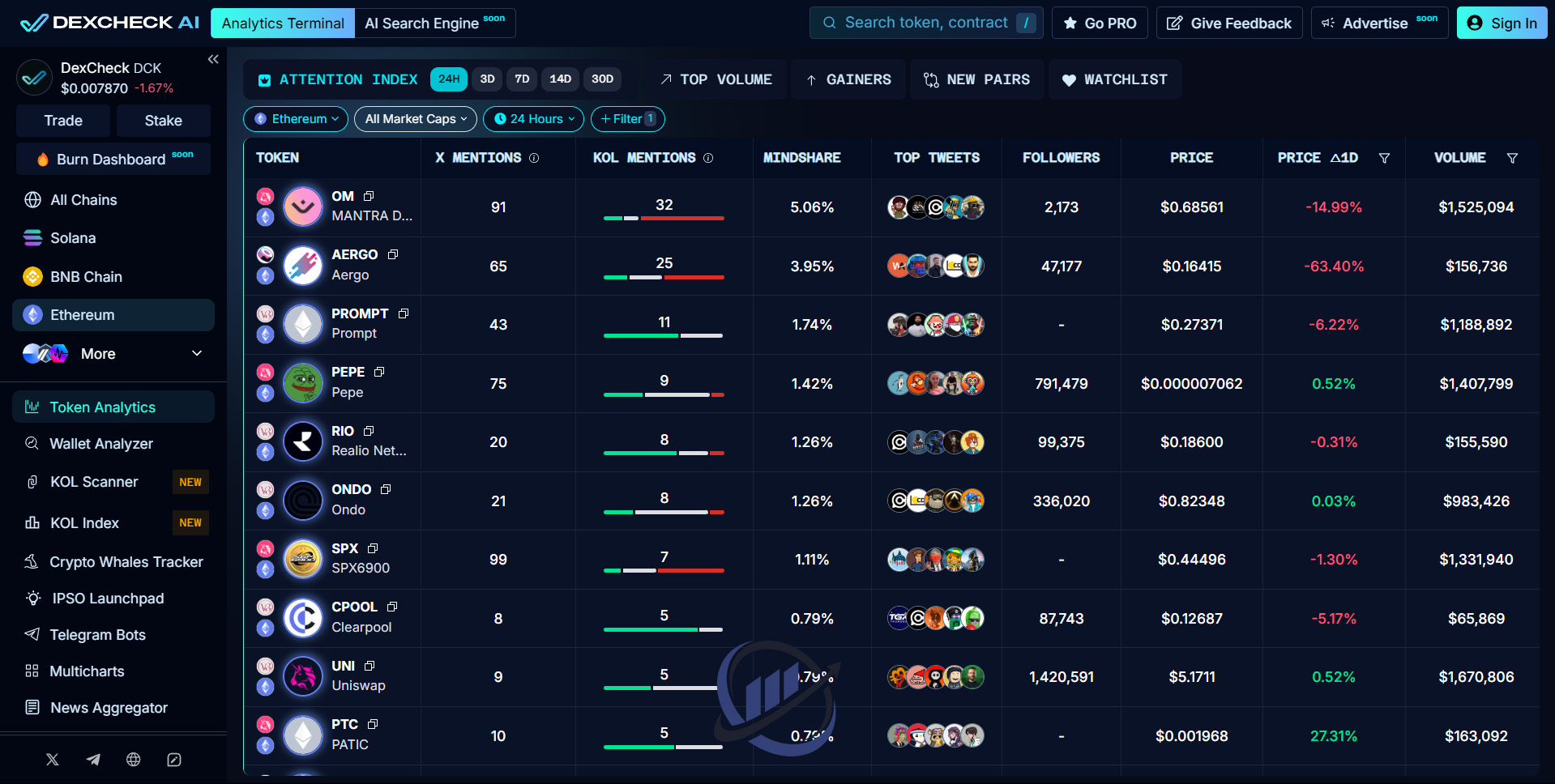Open the edit/blog icon in sidebar footer
The height and width of the screenshot is (784, 1555).
(174, 759)
